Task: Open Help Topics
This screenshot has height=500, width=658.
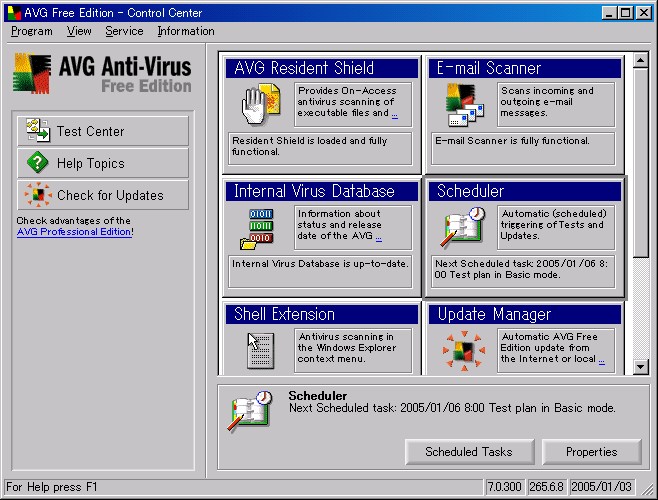Action: click(103, 163)
